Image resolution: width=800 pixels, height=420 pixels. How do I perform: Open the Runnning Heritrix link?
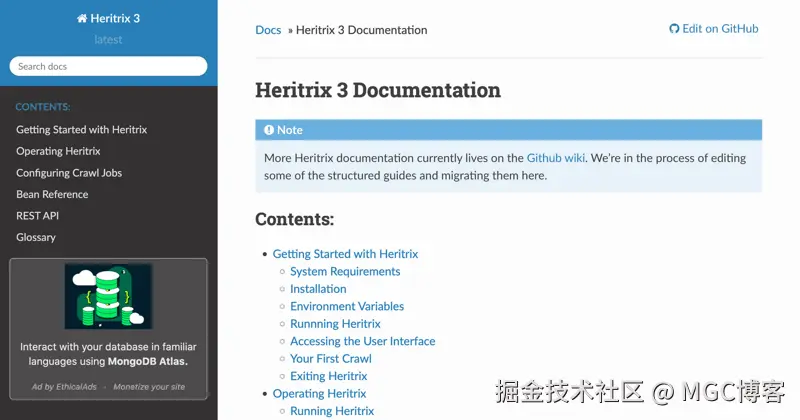click(x=335, y=324)
